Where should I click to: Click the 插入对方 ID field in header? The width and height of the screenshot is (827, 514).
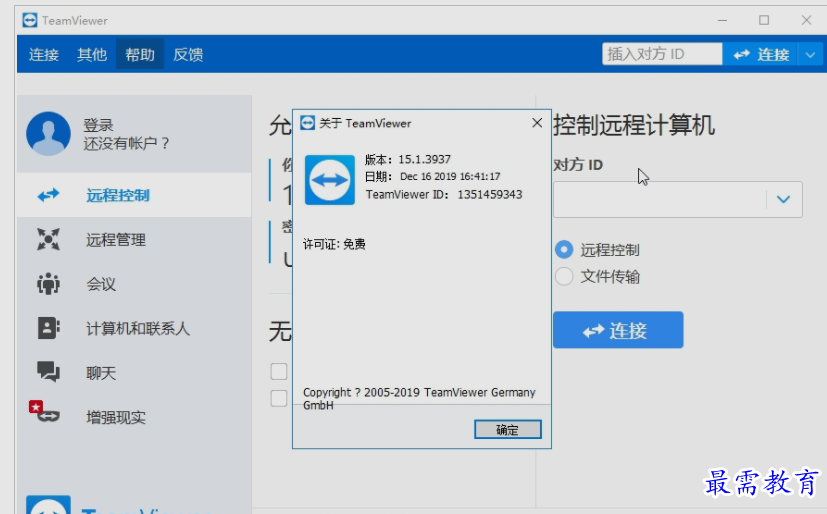(x=662, y=54)
